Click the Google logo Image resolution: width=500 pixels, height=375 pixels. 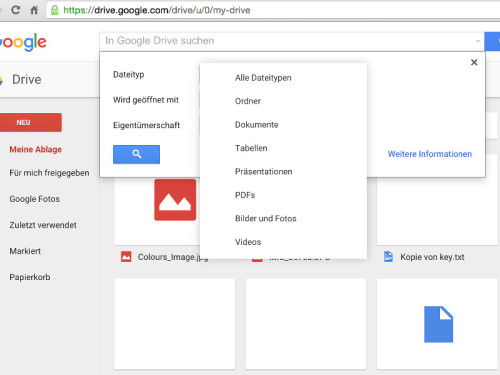[x=23, y=42]
